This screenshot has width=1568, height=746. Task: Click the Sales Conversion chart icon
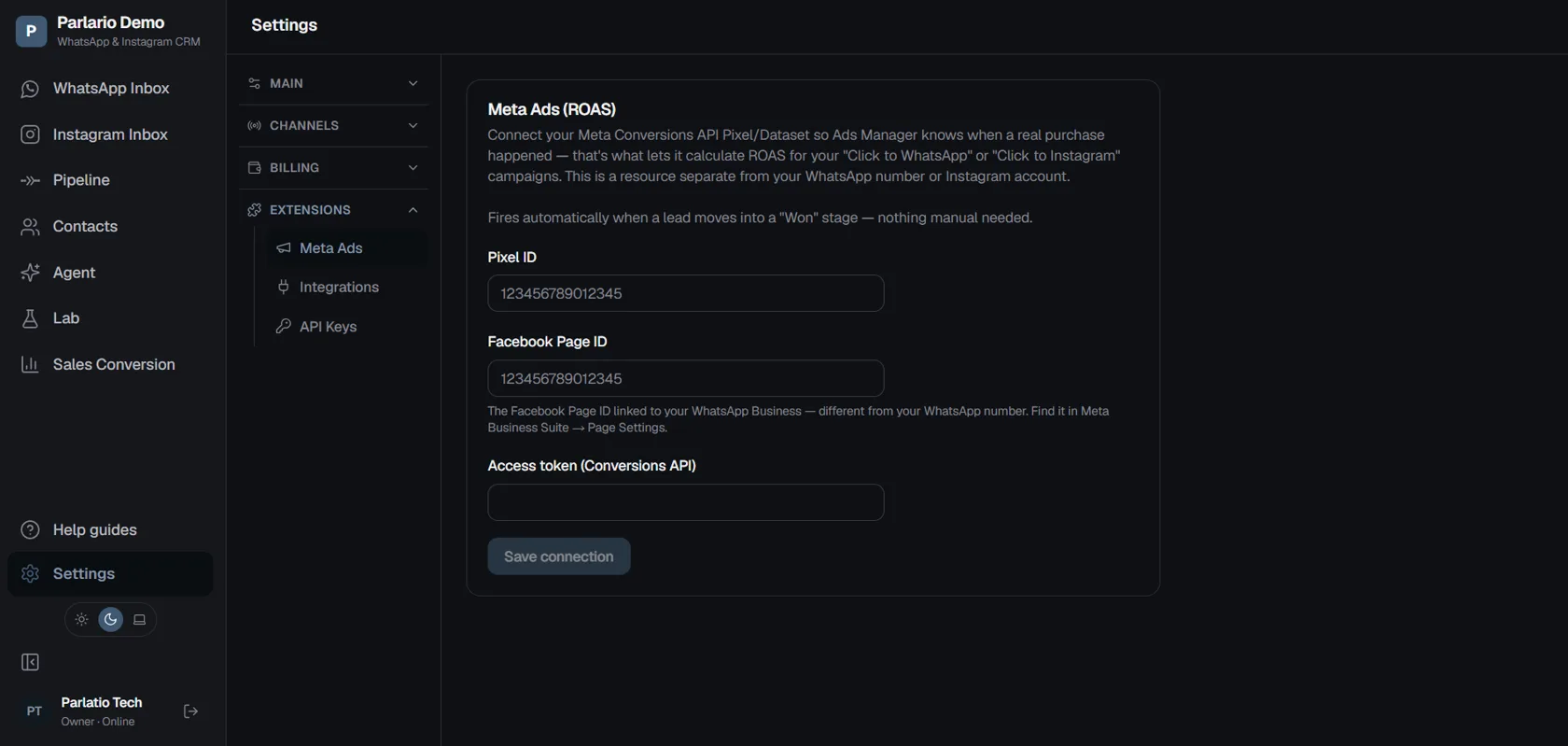click(x=30, y=364)
